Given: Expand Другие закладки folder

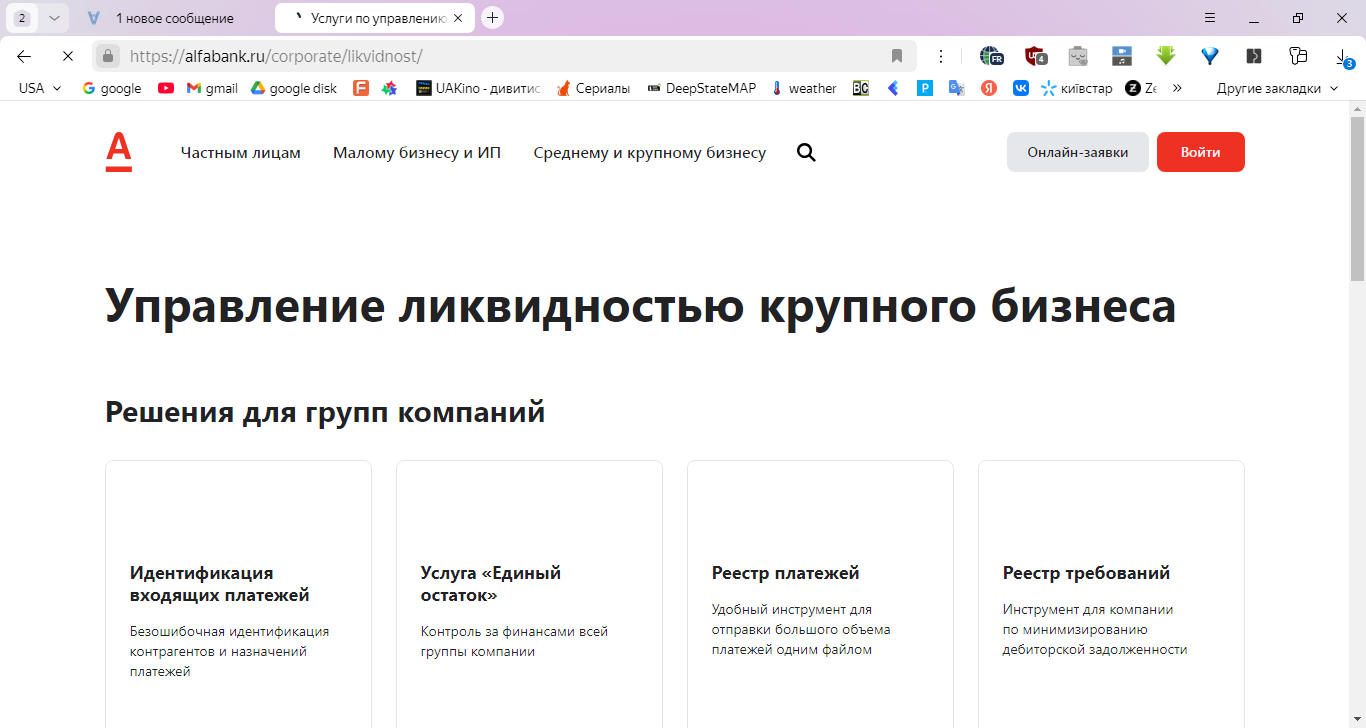Looking at the screenshot, I should click(1277, 88).
